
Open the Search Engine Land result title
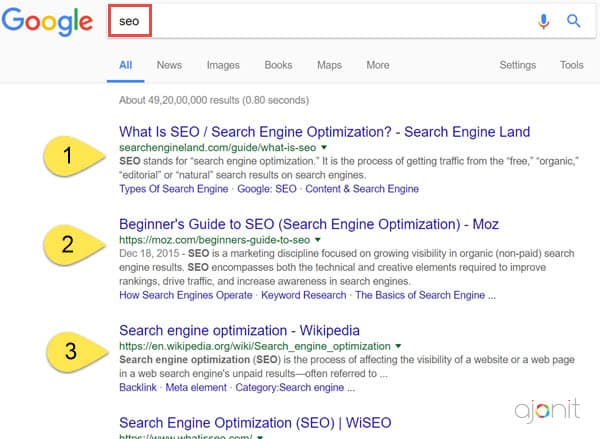pos(324,132)
